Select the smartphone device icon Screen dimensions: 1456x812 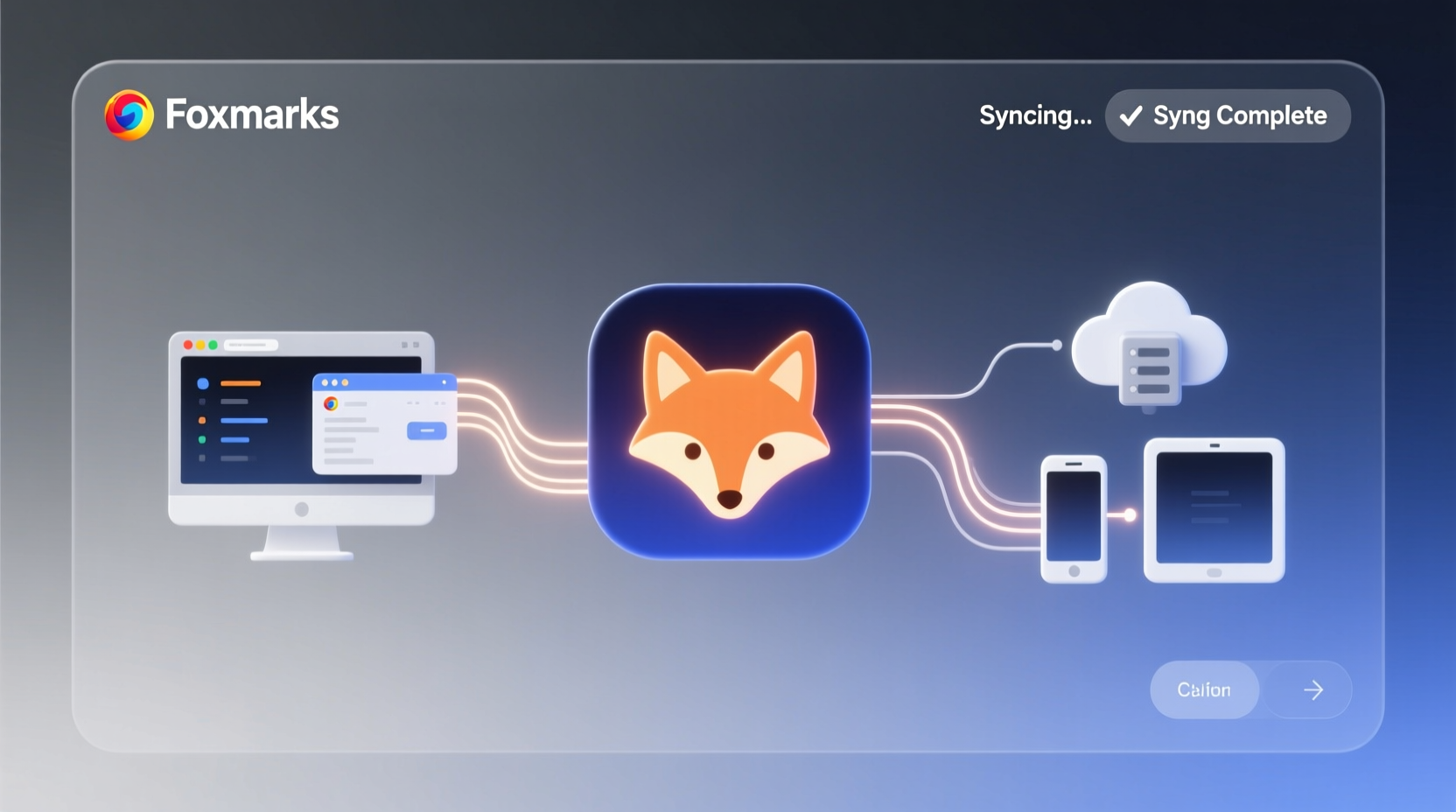pos(1074,519)
